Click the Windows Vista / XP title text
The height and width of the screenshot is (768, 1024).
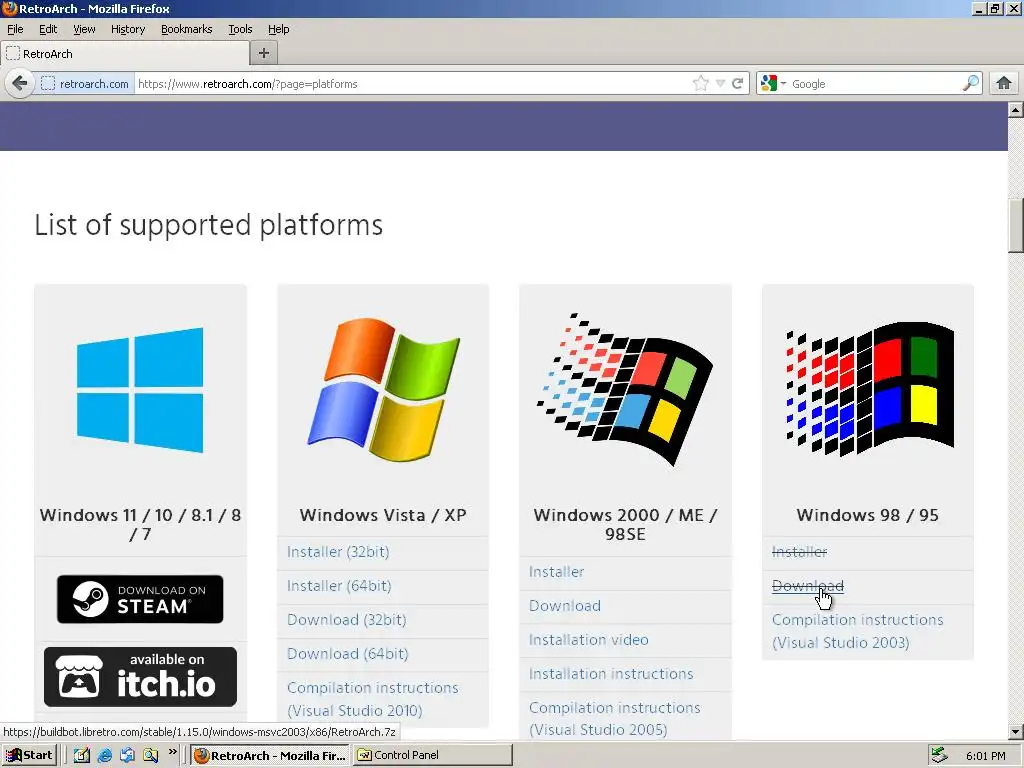click(x=383, y=515)
